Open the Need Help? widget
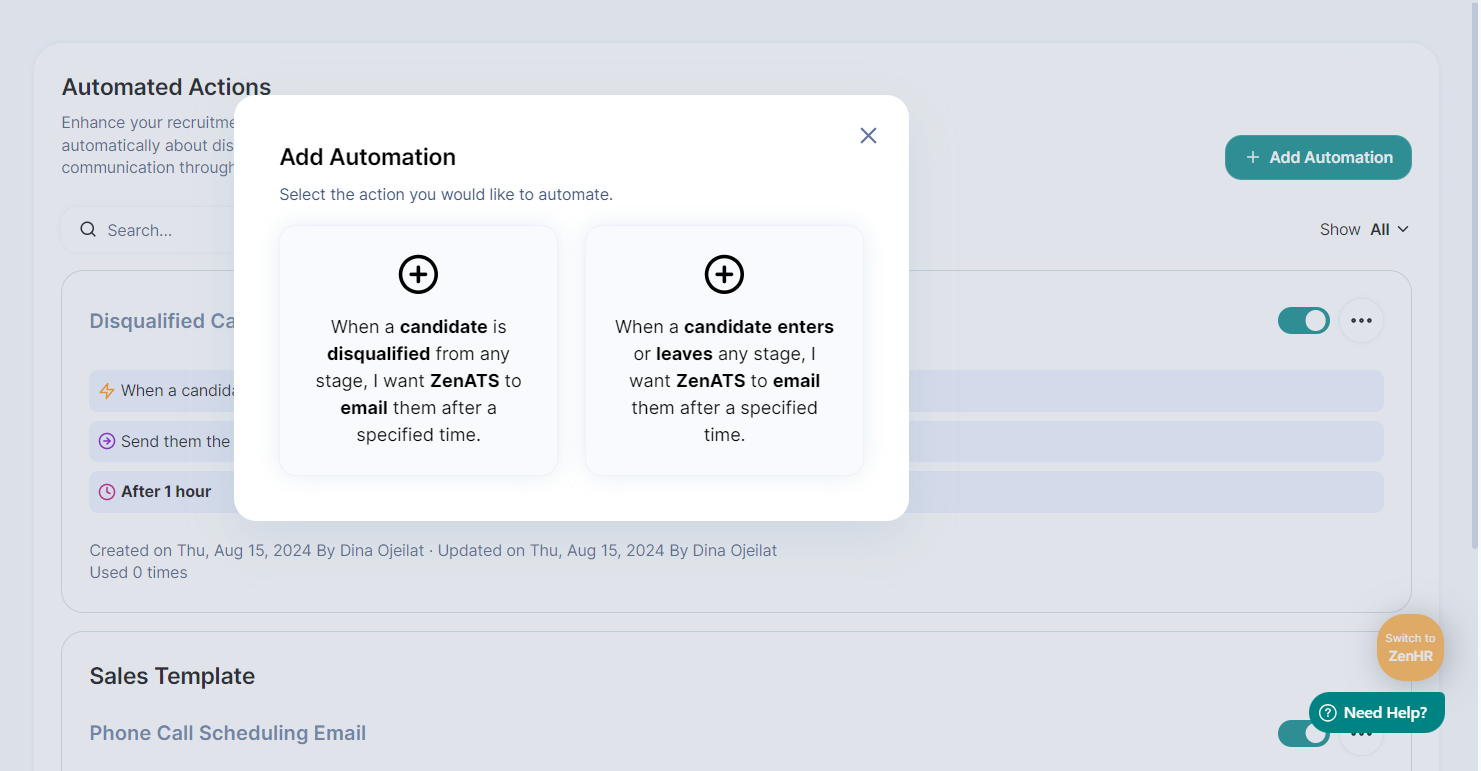This screenshot has width=1481, height=771. [x=1376, y=712]
